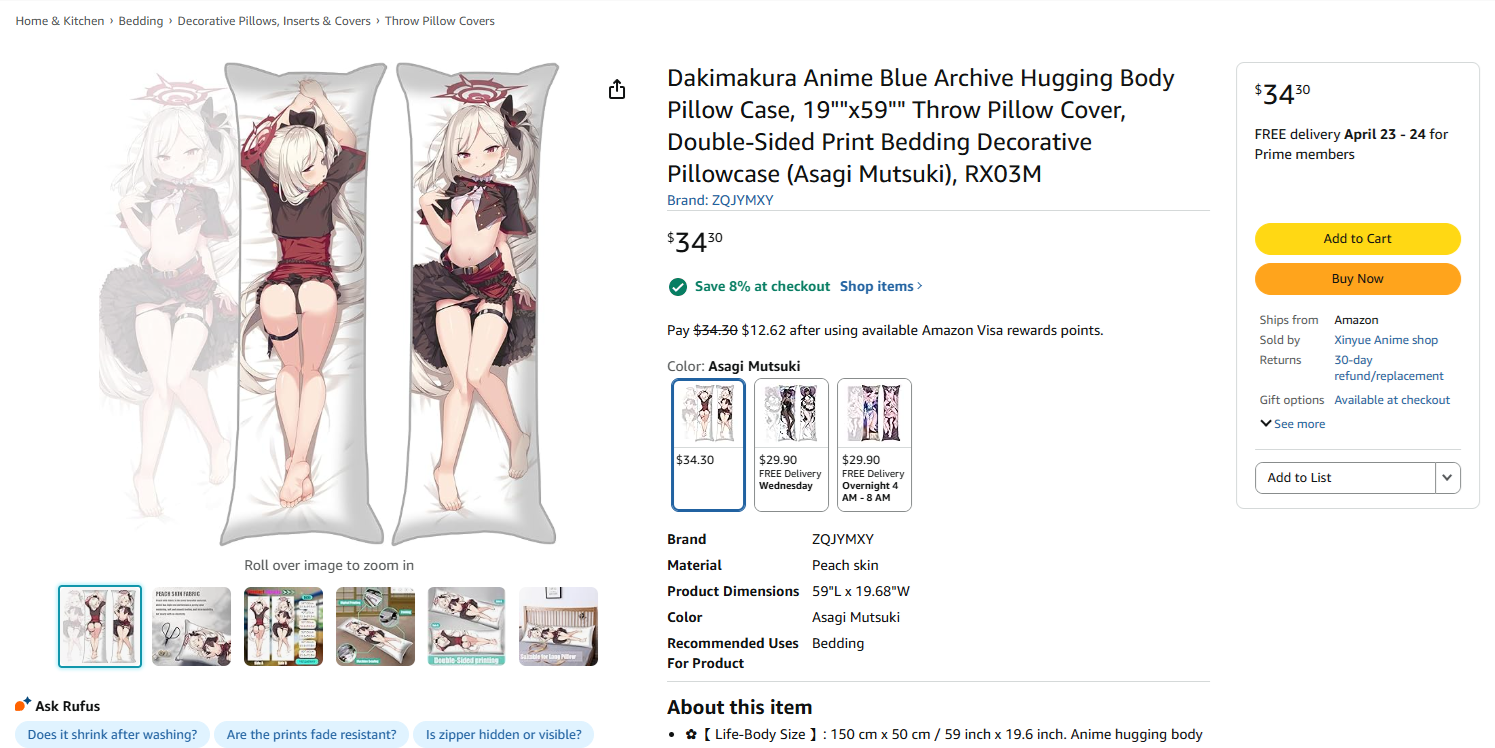View the Double-Sided printing thumbnail
This screenshot has height=748, width=1495.
click(x=466, y=626)
